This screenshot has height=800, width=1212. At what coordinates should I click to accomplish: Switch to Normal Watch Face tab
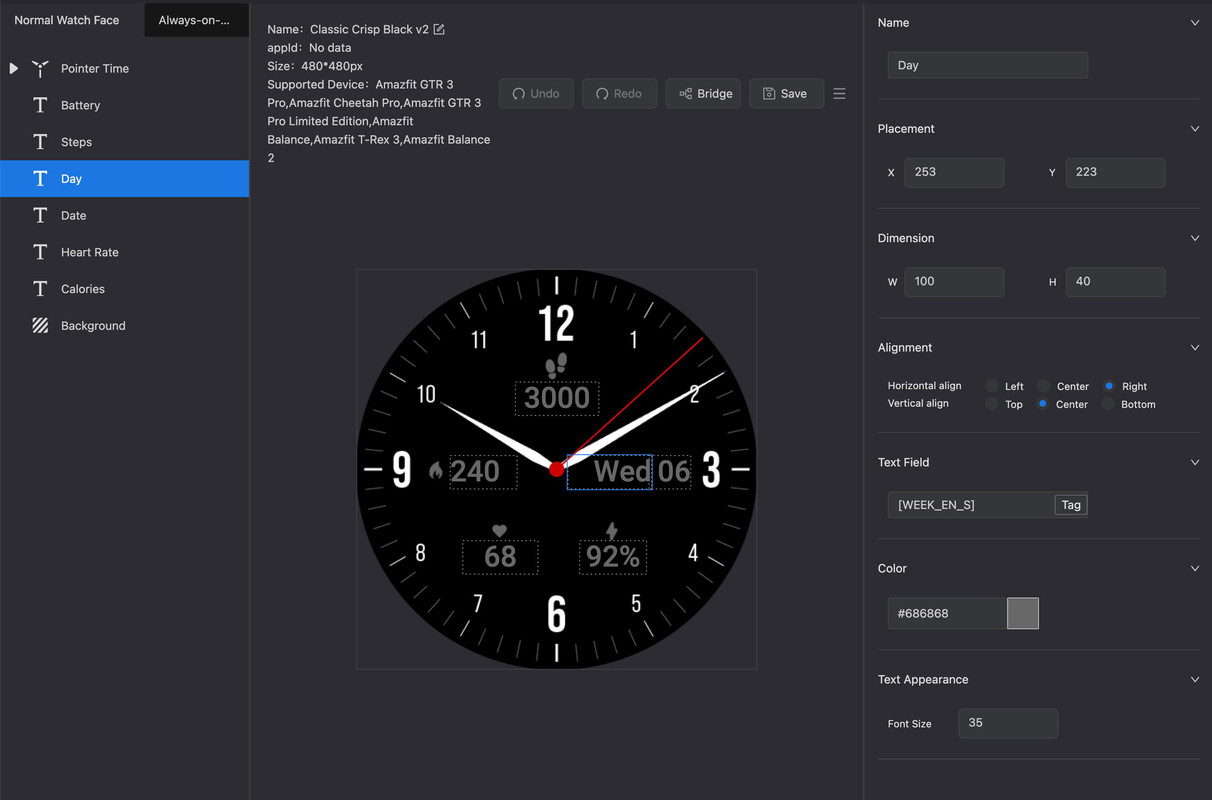click(x=67, y=20)
